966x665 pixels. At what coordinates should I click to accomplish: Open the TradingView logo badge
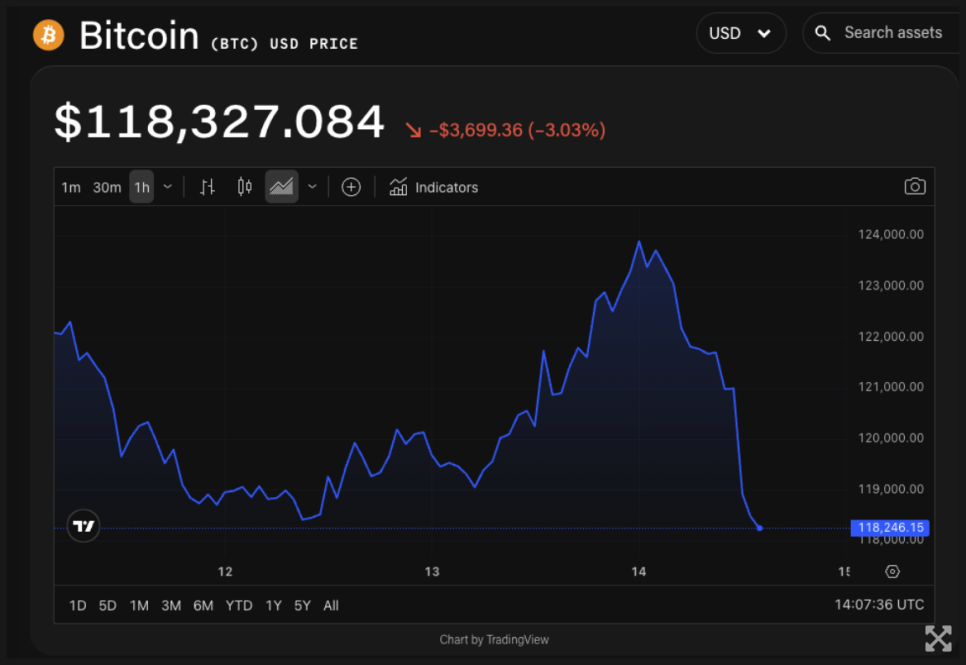click(x=83, y=526)
